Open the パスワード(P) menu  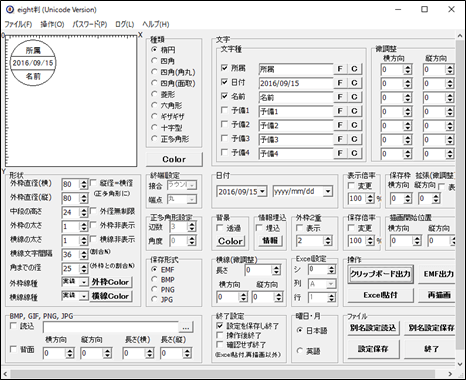pos(90,24)
